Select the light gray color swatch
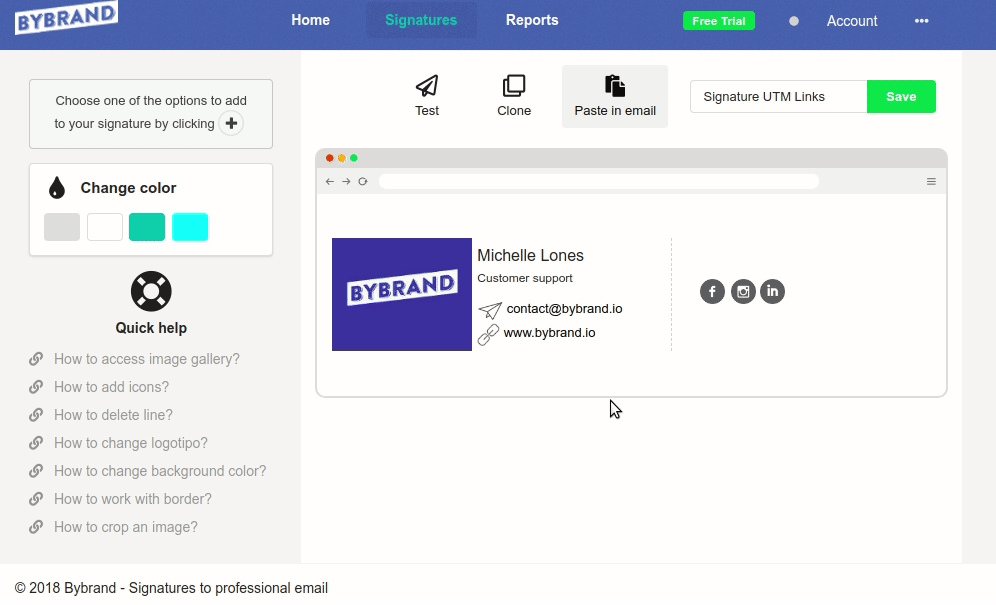Screen dimensions: 996x605 click(x=62, y=227)
